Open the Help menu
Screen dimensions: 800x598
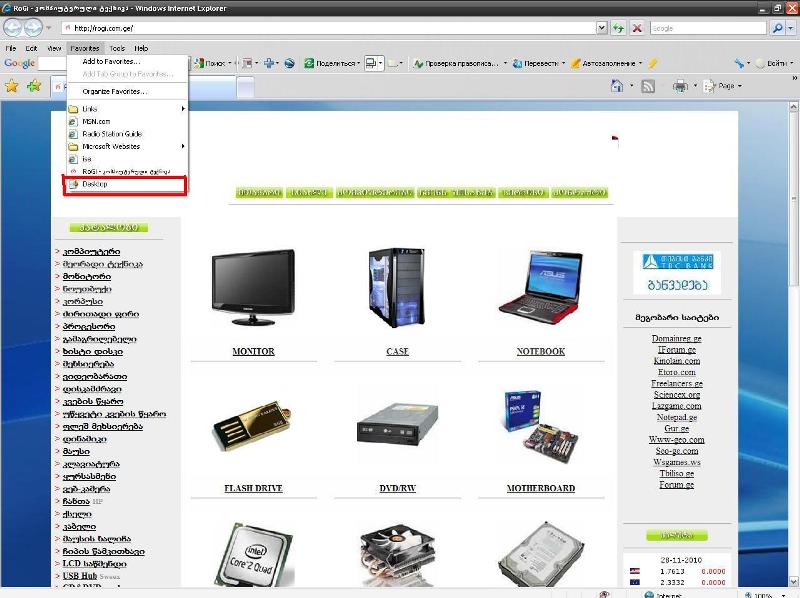tap(141, 48)
